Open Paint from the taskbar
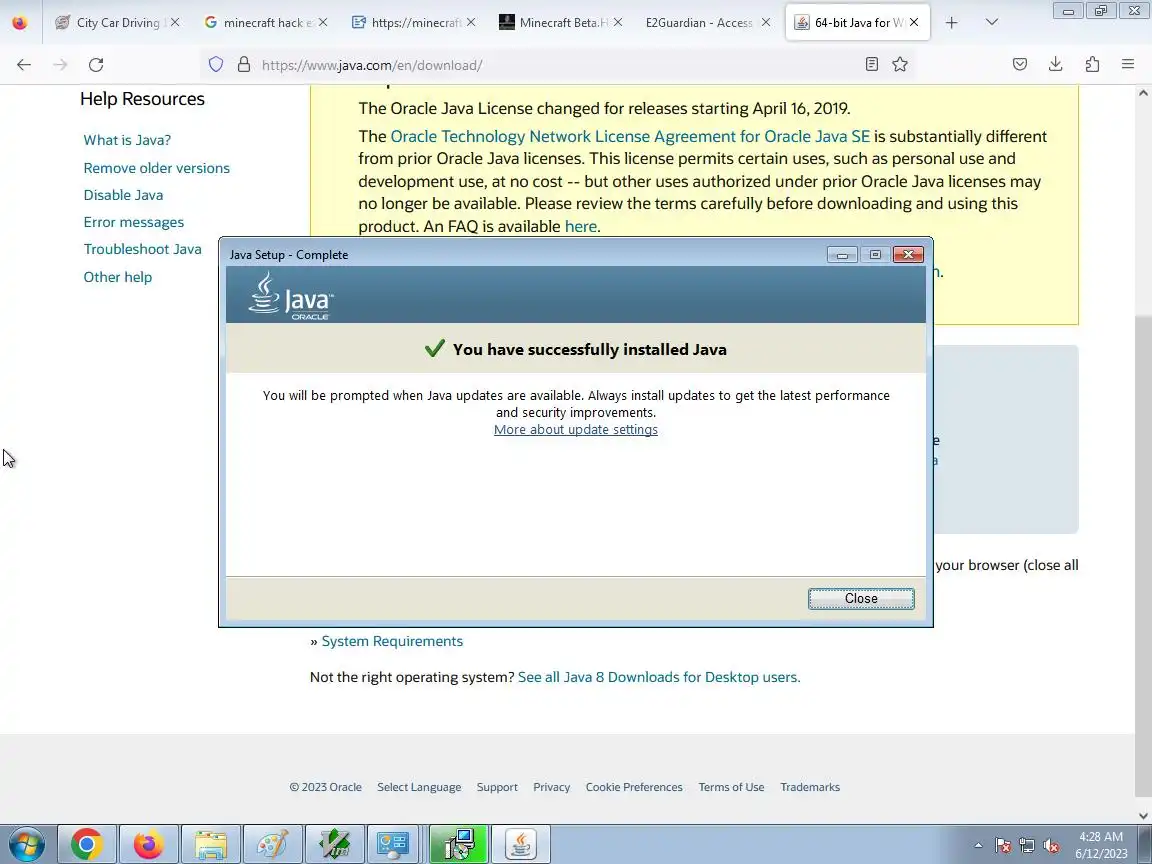 tap(273, 844)
